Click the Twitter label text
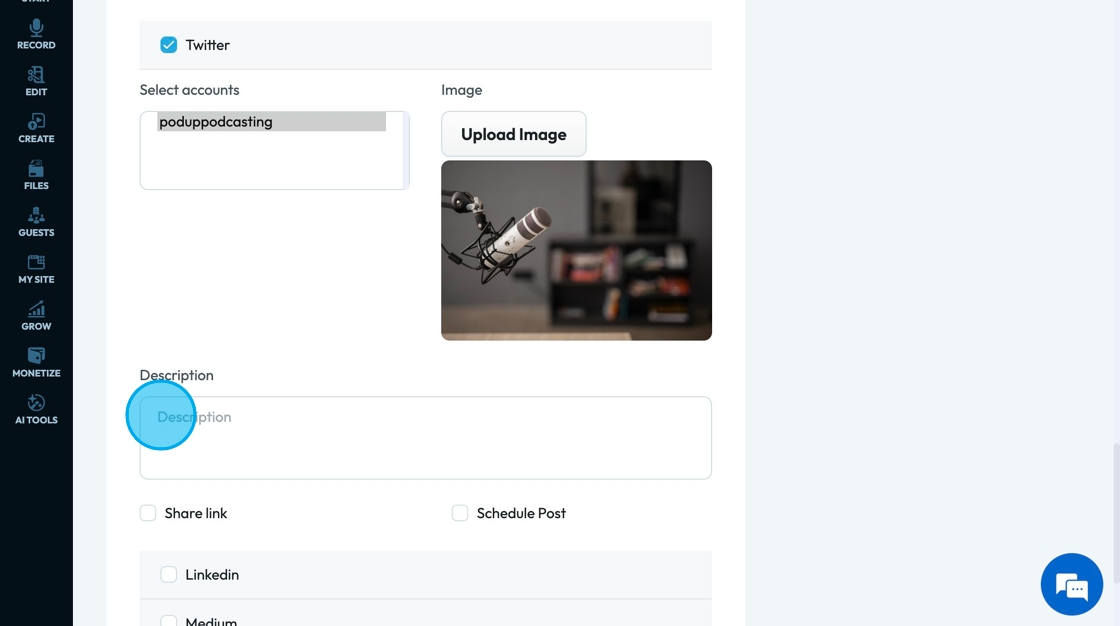Image resolution: width=1120 pixels, height=626 pixels. point(207,45)
